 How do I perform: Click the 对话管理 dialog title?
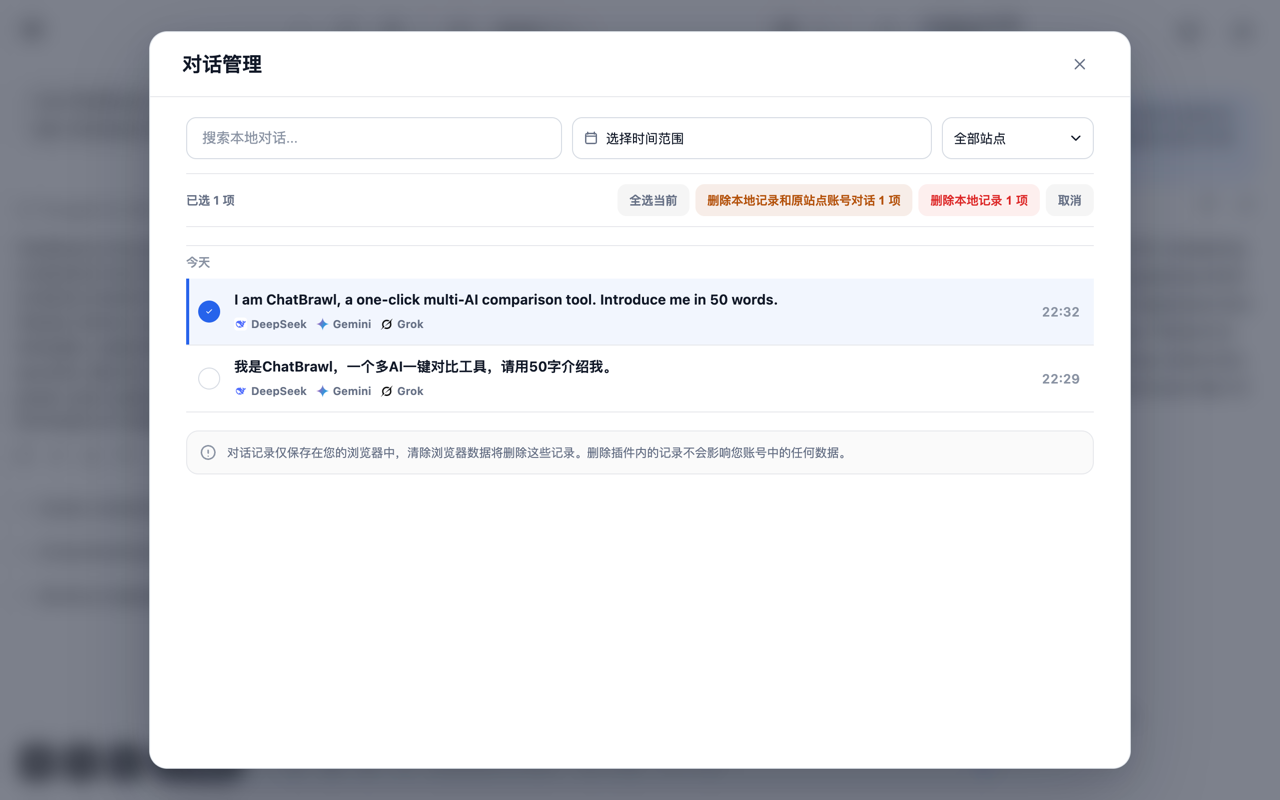tap(222, 64)
